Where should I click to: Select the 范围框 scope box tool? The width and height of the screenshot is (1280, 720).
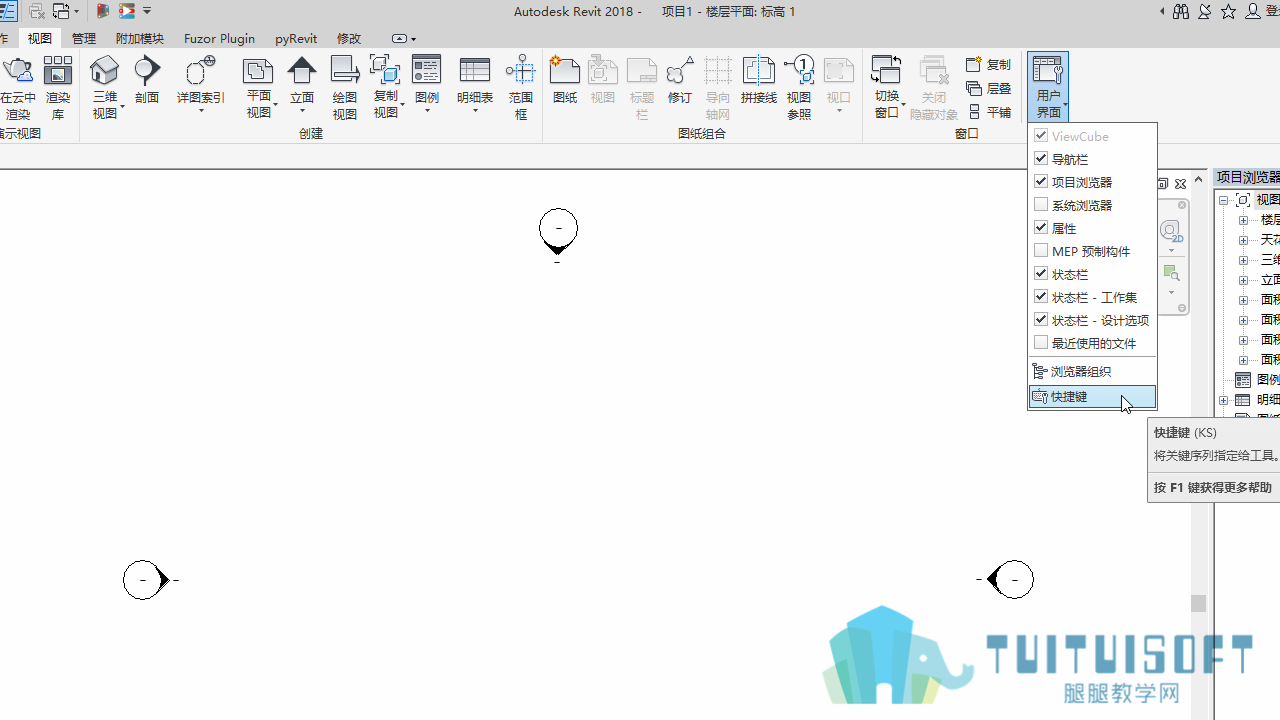521,88
